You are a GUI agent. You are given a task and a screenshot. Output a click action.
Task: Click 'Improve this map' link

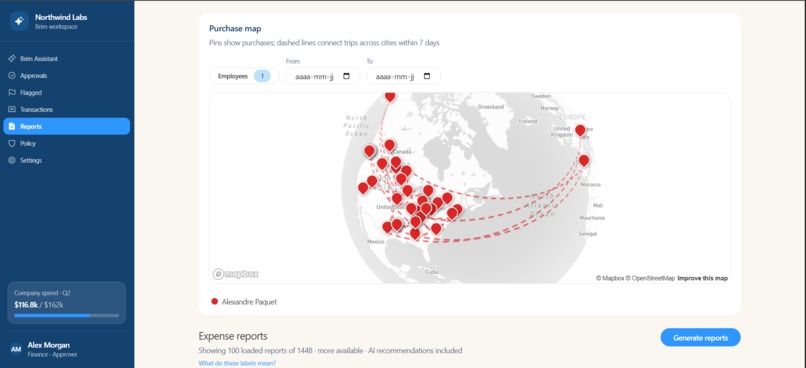[x=703, y=278]
